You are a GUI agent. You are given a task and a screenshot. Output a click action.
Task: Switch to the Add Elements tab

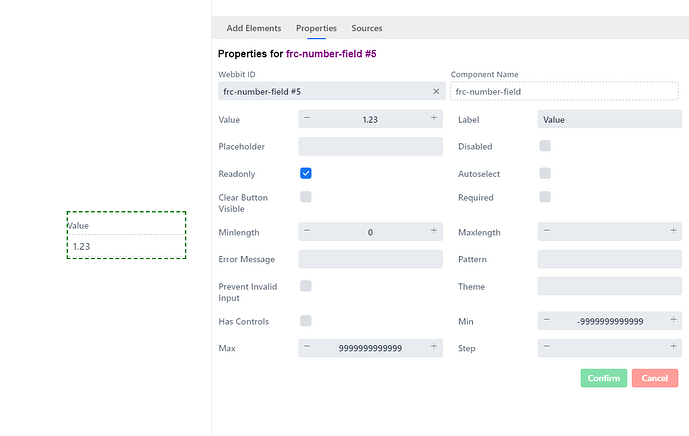pyautogui.click(x=254, y=28)
